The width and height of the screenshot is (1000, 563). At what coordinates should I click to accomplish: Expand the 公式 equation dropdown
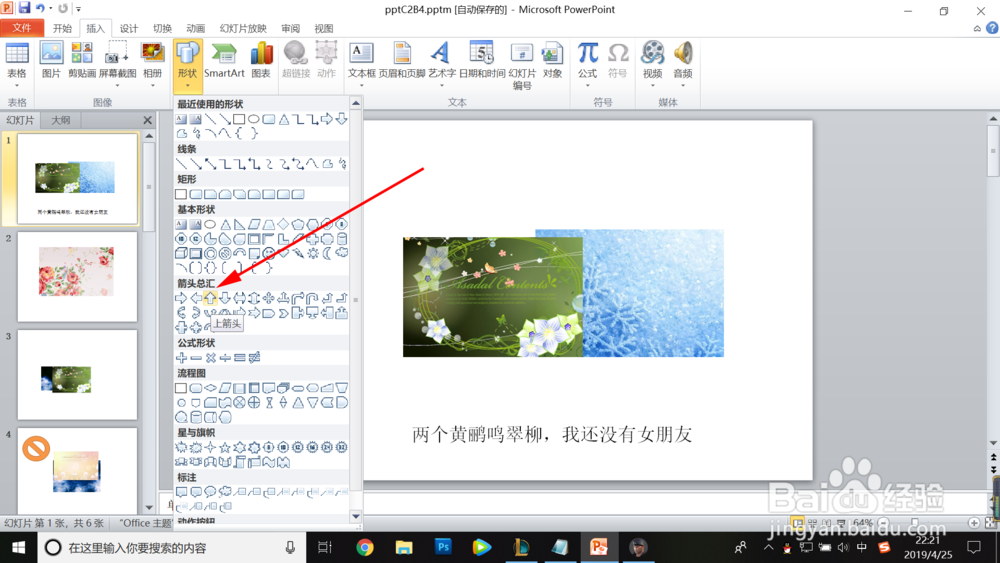coord(587,85)
